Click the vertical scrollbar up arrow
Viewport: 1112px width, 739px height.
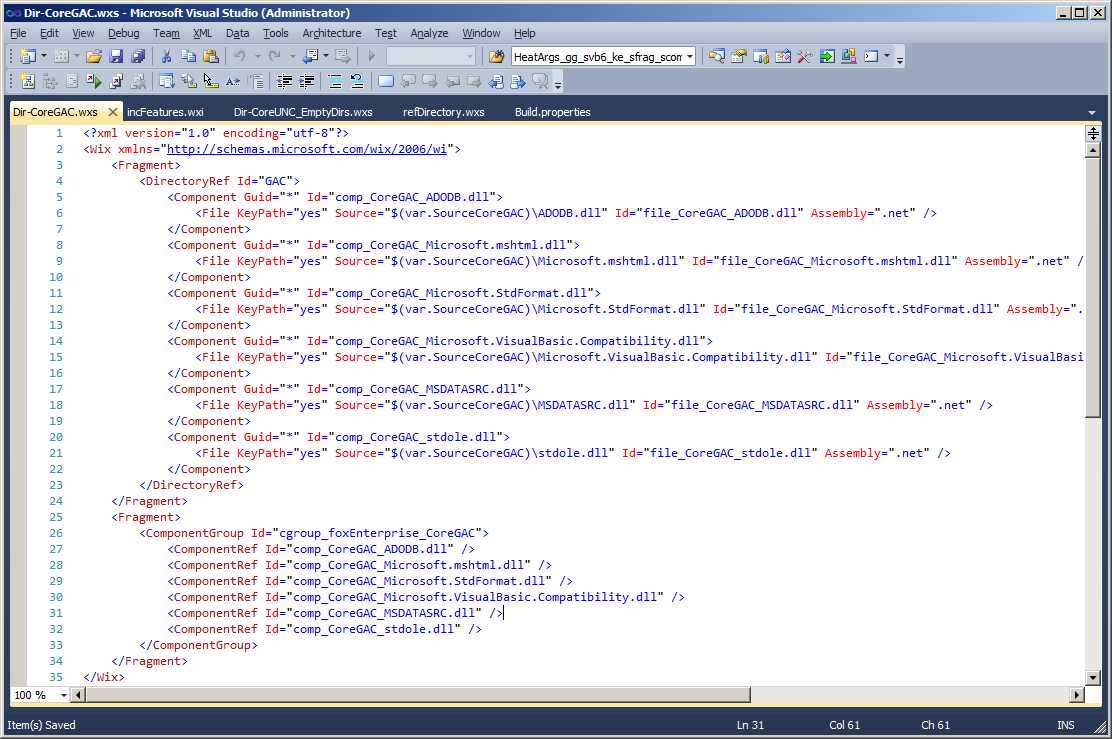pos(1093,150)
